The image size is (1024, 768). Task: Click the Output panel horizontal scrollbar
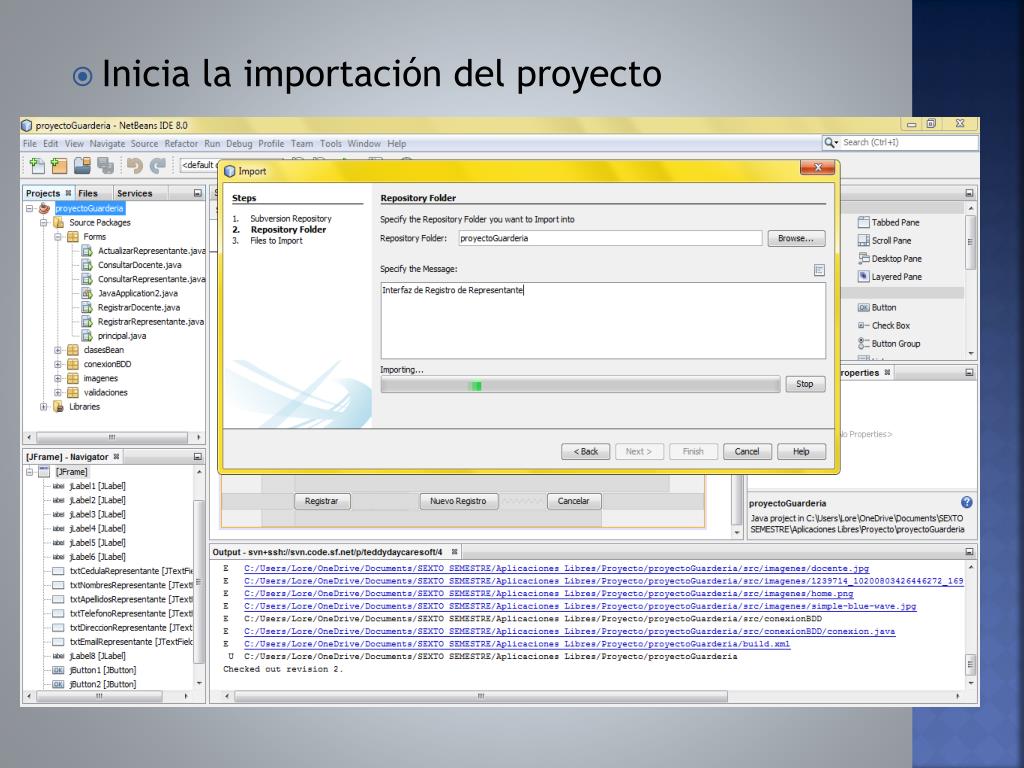point(481,696)
